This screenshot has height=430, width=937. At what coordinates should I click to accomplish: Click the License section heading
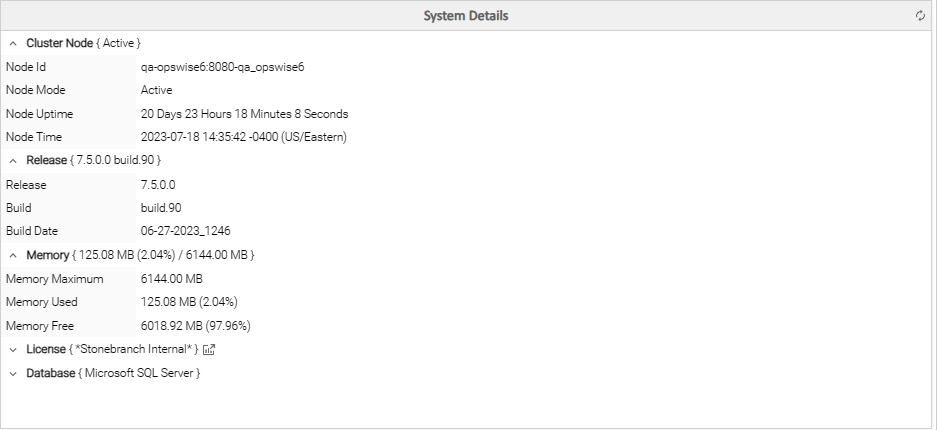tap(46, 349)
